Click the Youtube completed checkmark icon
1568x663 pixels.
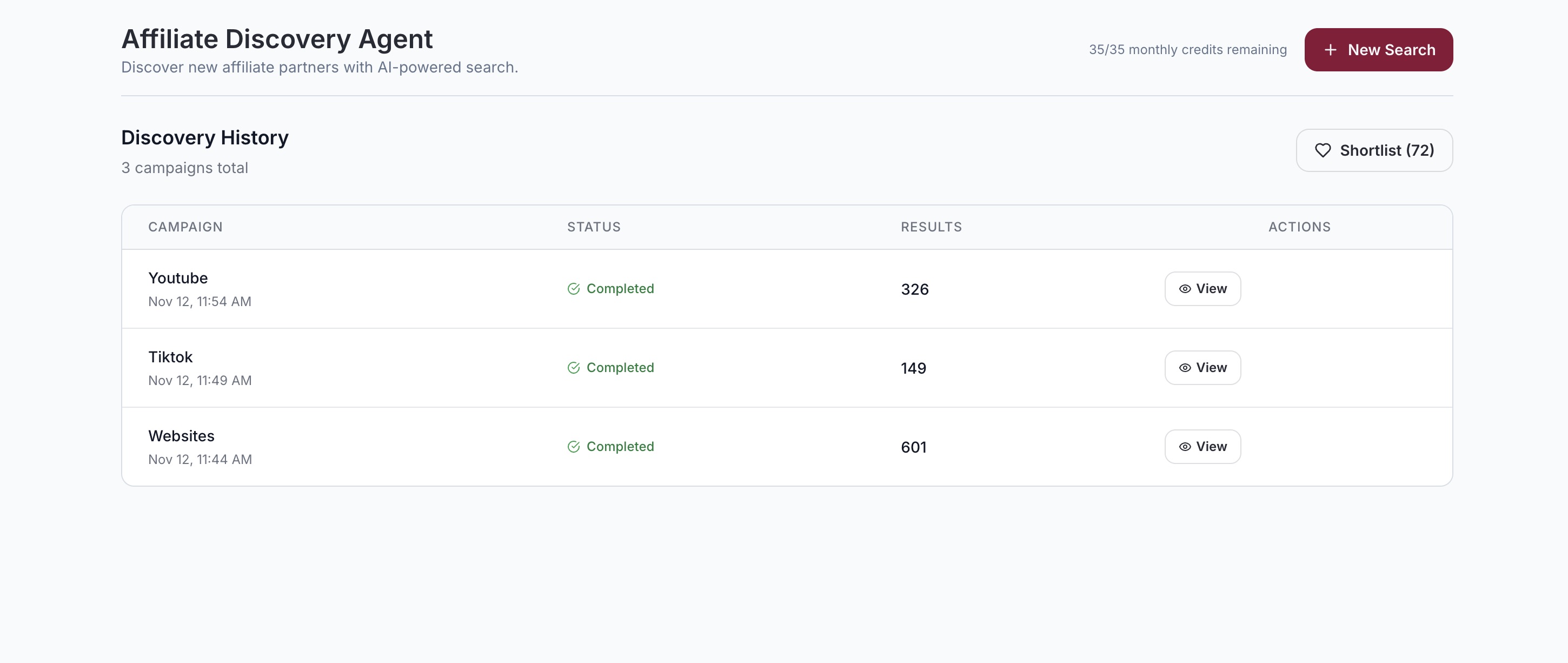pyautogui.click(x=573, y=289)
